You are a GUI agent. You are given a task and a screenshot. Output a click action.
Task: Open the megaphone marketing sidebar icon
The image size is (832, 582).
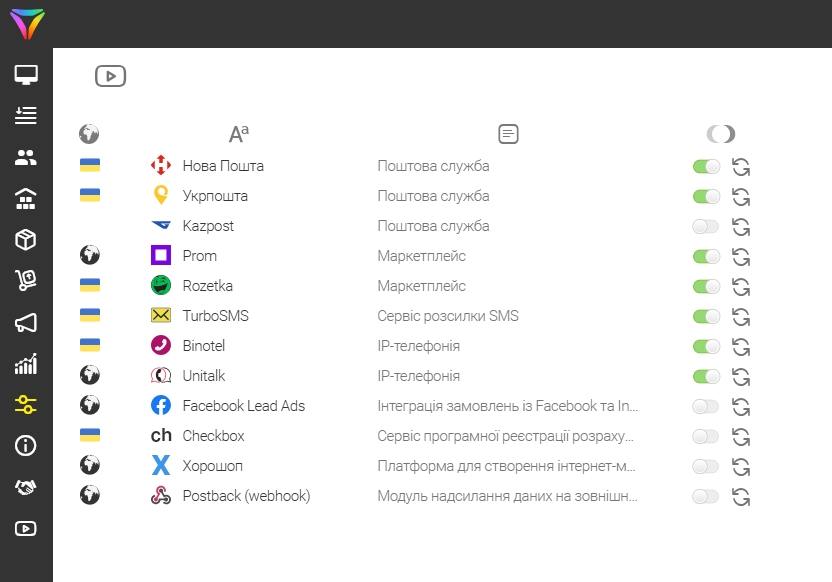(x=26, y=323)
